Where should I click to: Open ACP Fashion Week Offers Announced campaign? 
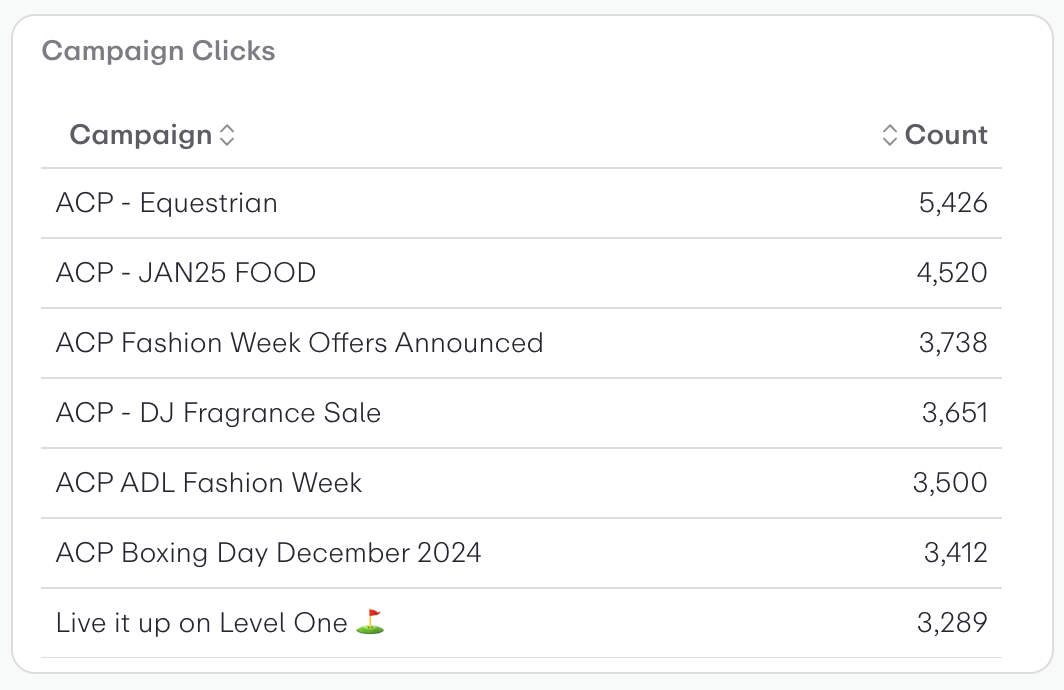point(299,343)
